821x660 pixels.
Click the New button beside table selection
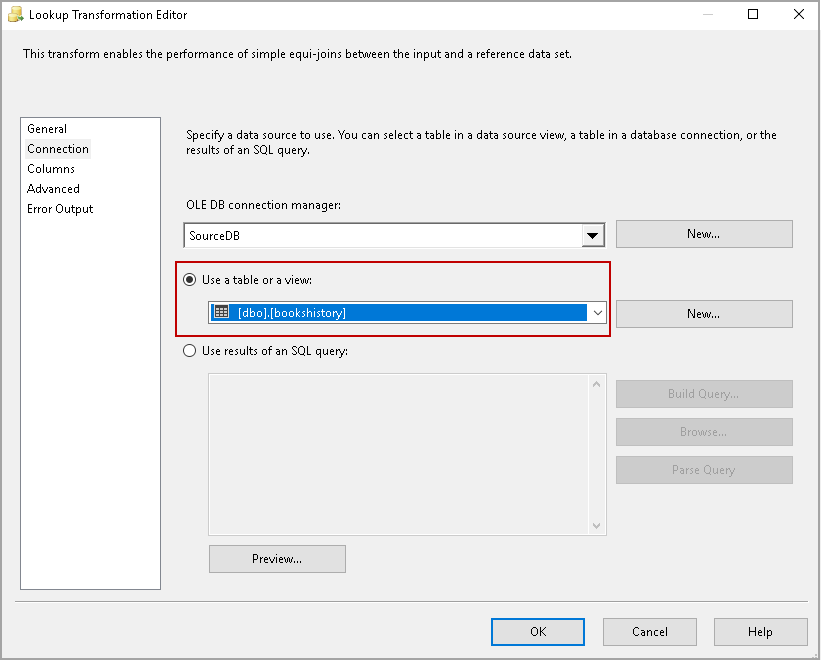(704, 313)
